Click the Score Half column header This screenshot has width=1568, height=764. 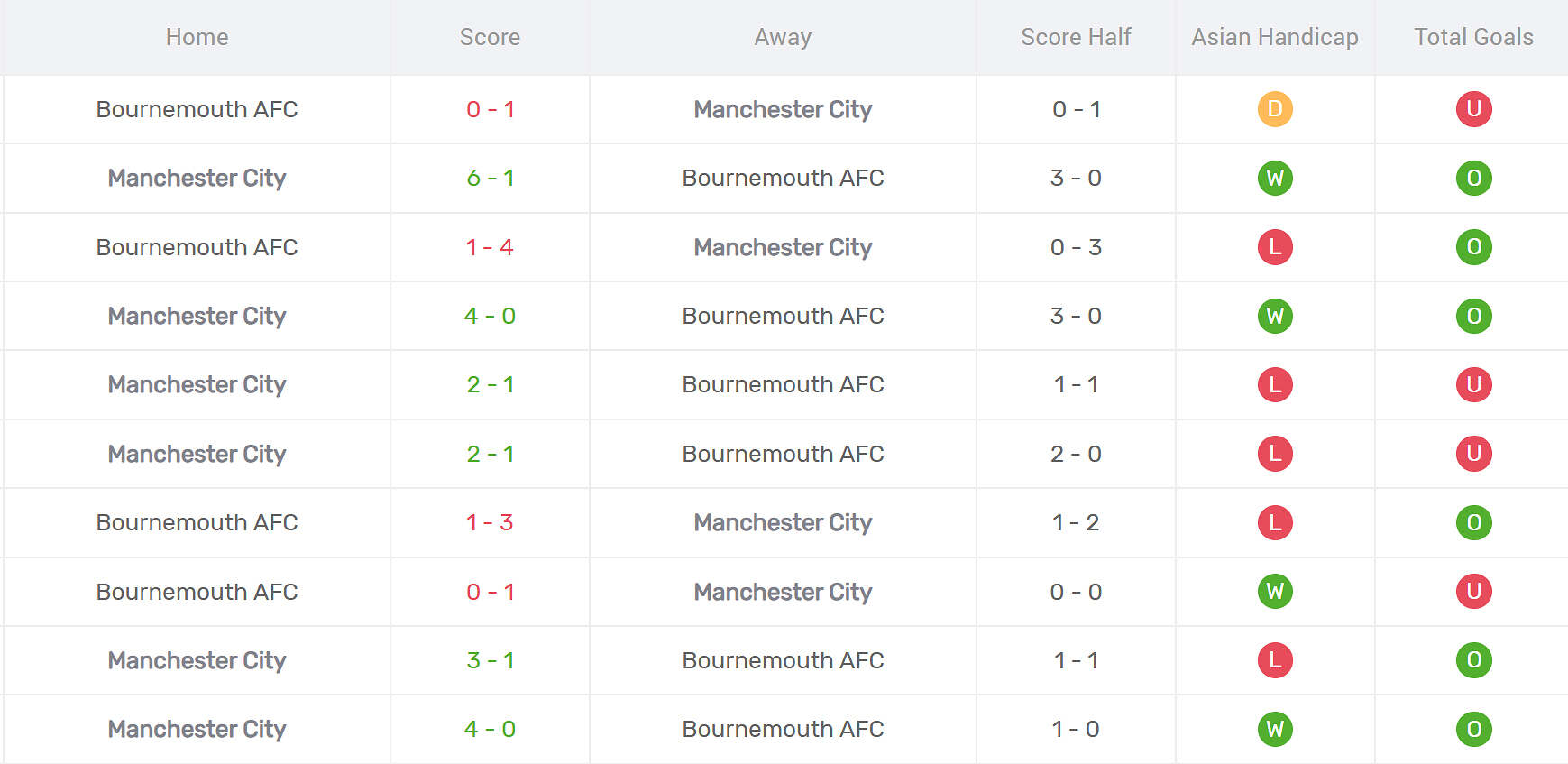coord(1076,37)
